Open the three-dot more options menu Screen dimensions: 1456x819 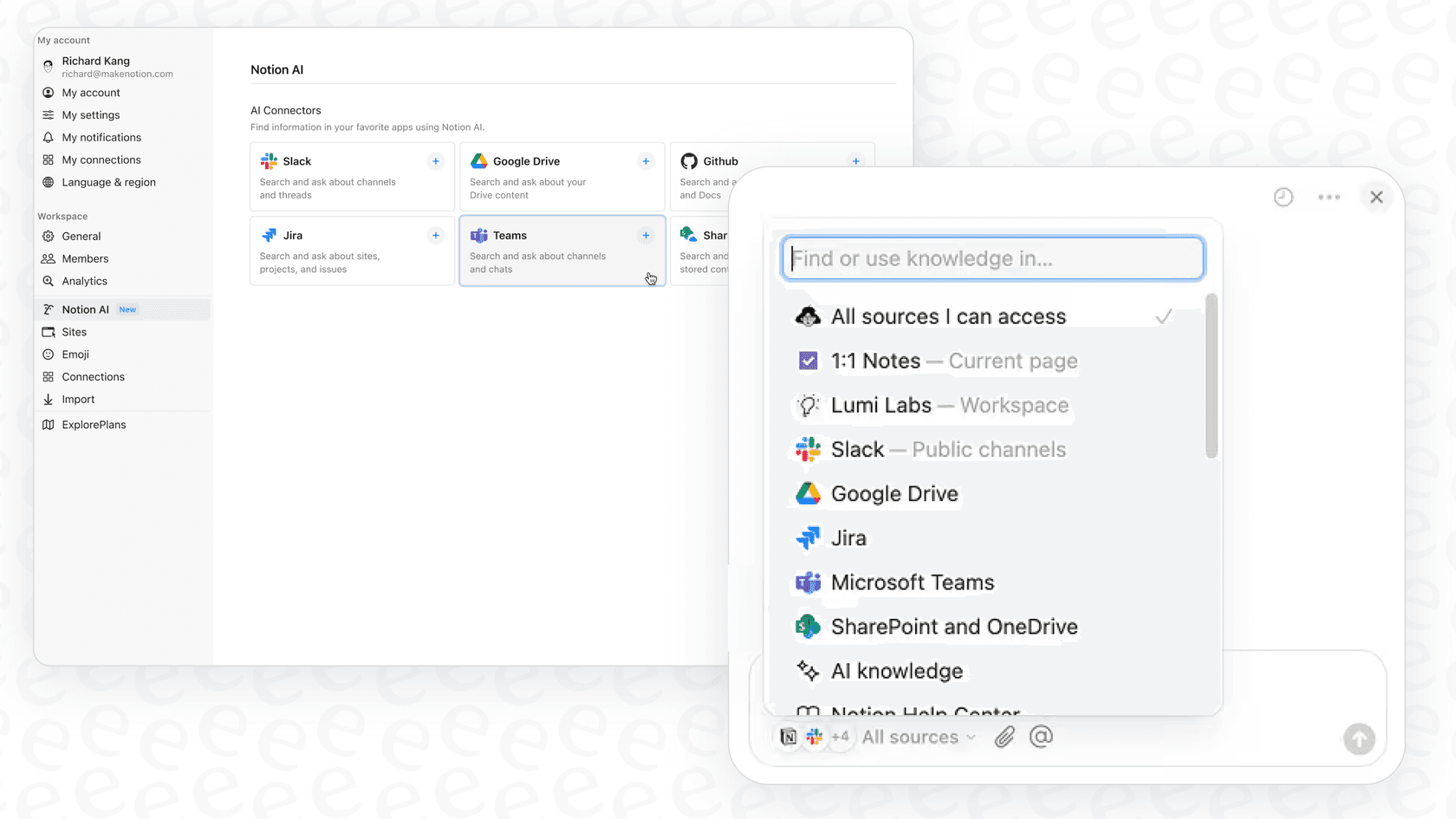[1329, 198]
